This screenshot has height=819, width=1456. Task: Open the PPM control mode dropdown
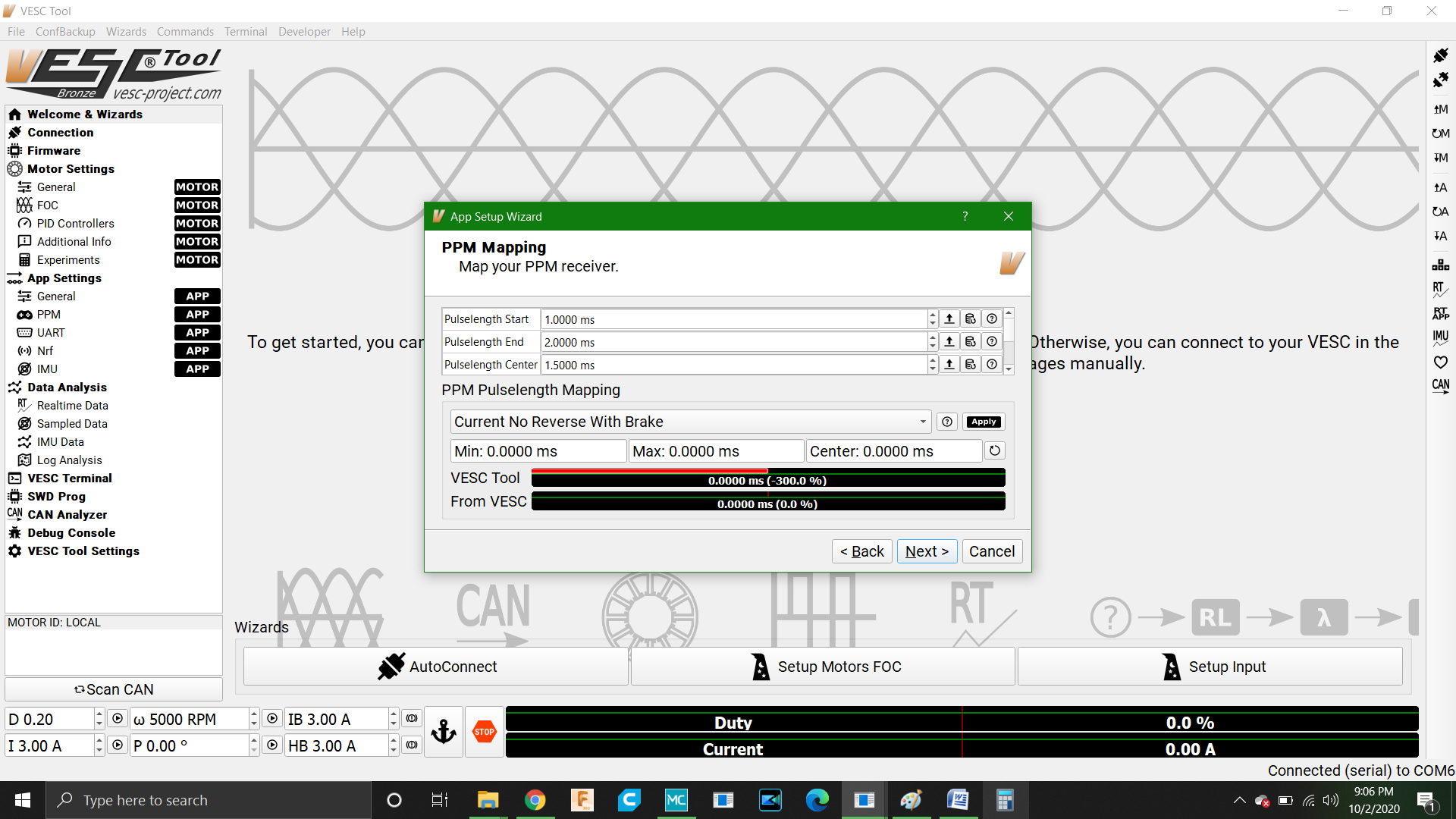point(692,422)
